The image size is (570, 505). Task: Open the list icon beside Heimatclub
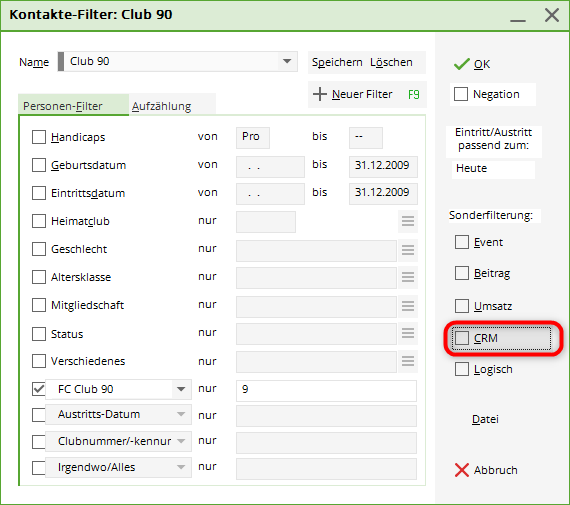(408, 221)
